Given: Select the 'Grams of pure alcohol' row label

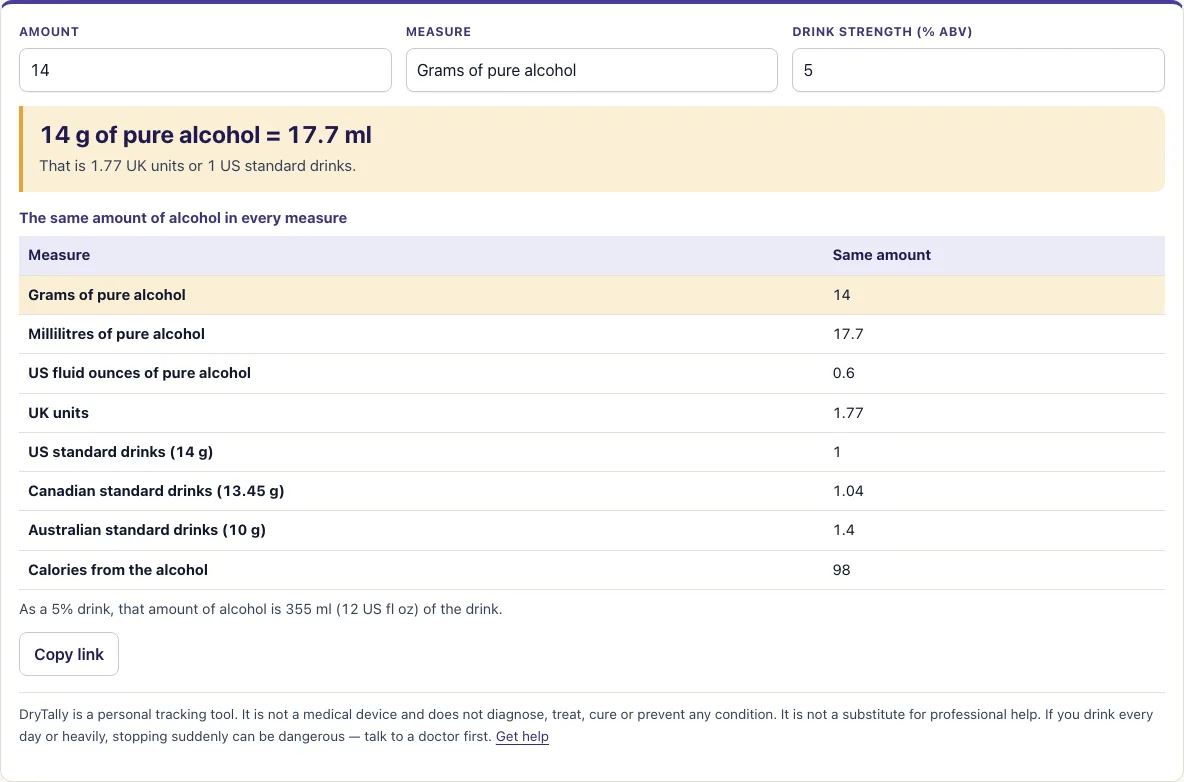Looking at the screenshot, I should (106, 295).
